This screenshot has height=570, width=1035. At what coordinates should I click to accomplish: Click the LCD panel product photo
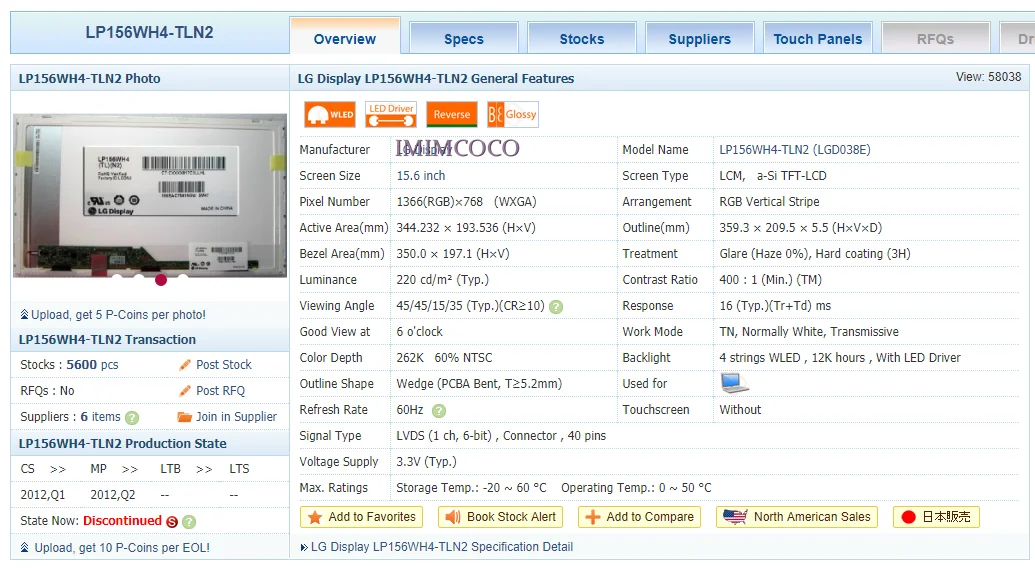[150, 195]
